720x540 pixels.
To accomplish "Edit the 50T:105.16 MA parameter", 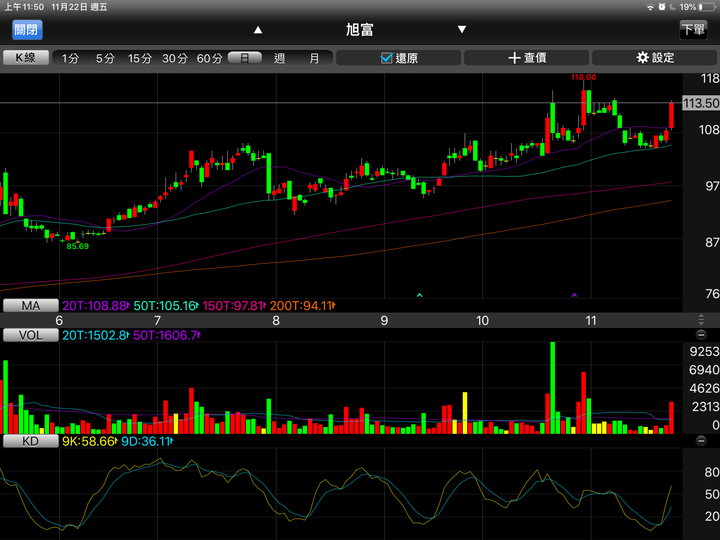I will point(166,305).
